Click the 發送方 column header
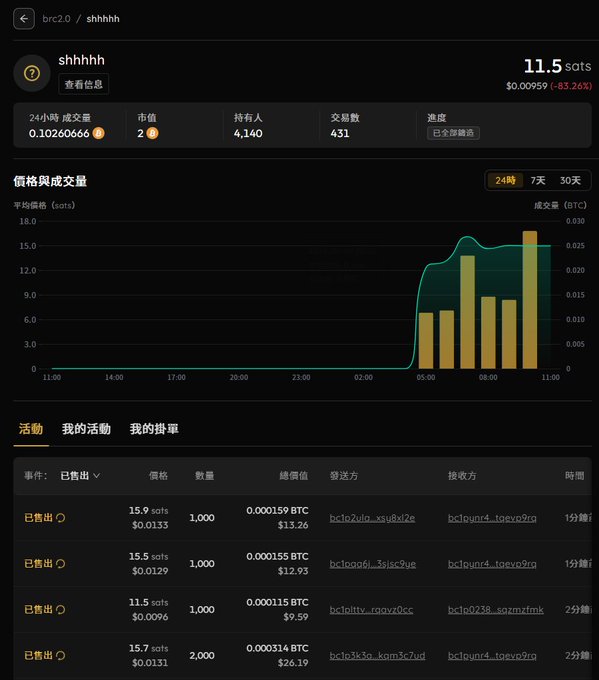The image size is (599, 680). point(344,476)
